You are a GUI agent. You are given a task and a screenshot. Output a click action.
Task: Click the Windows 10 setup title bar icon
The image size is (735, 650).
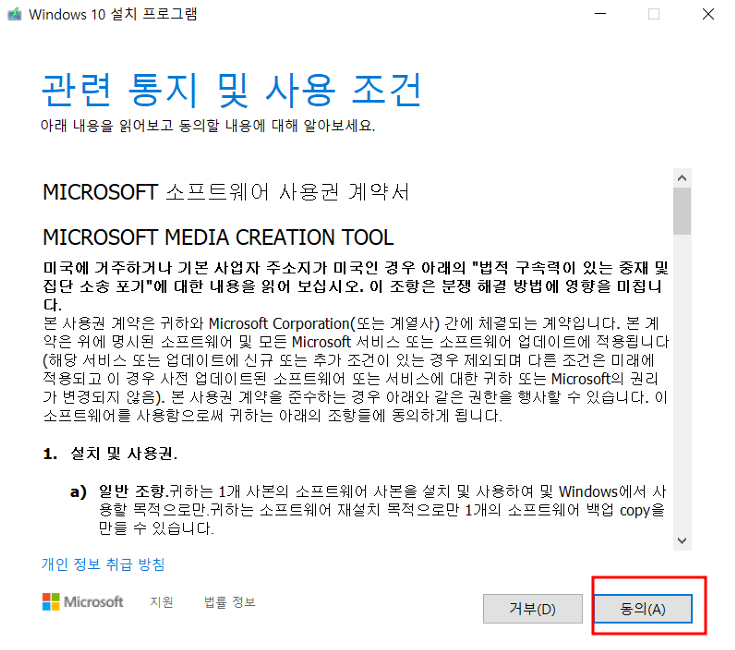(x=15, y=14)
